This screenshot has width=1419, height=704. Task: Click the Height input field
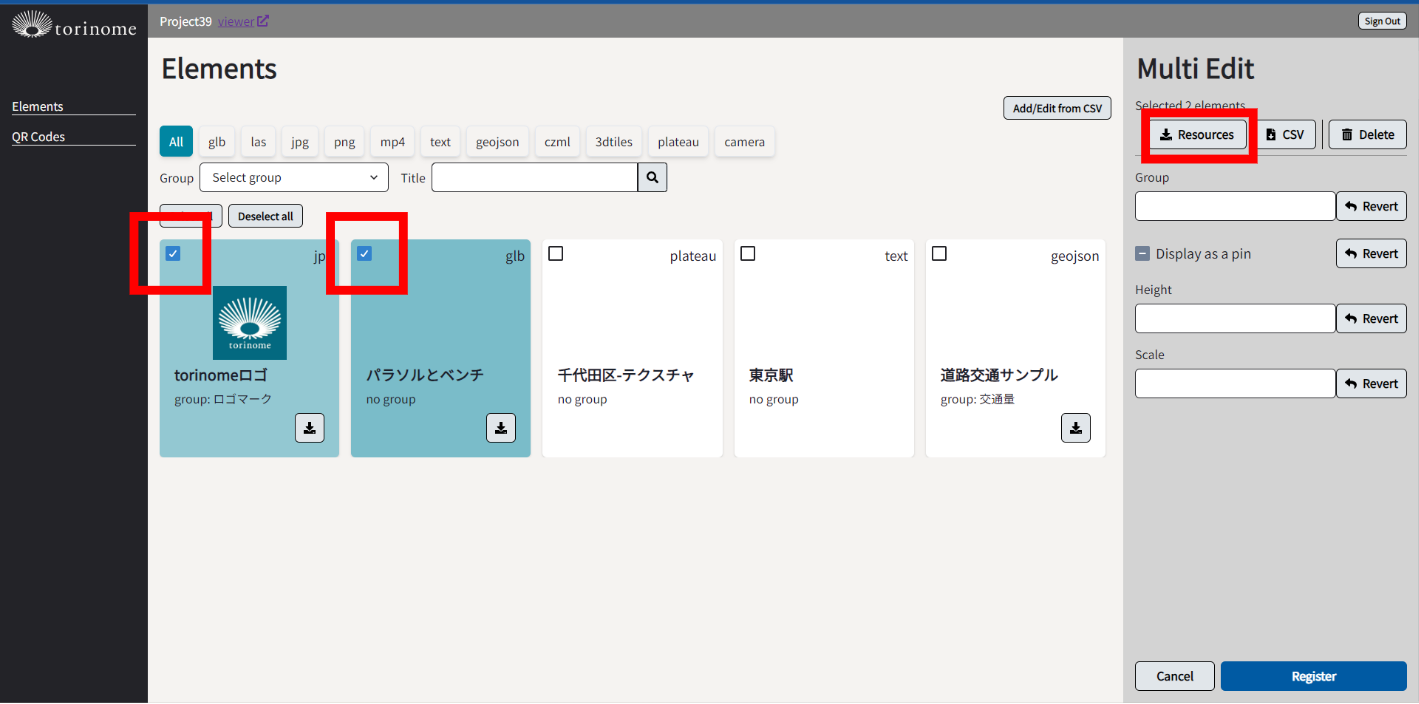coord(1235,319)
